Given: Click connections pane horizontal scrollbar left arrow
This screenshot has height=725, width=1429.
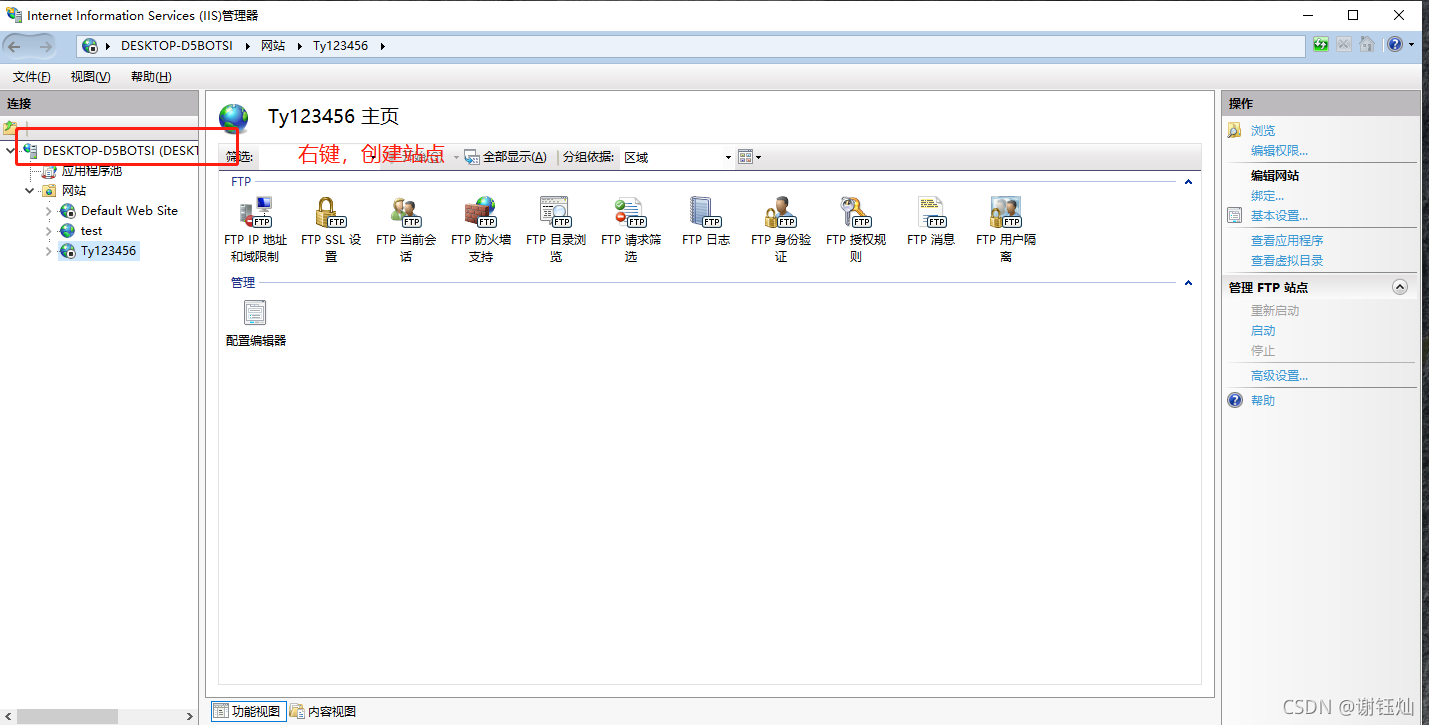Looking at the screenshot, I should pos(8,716).
